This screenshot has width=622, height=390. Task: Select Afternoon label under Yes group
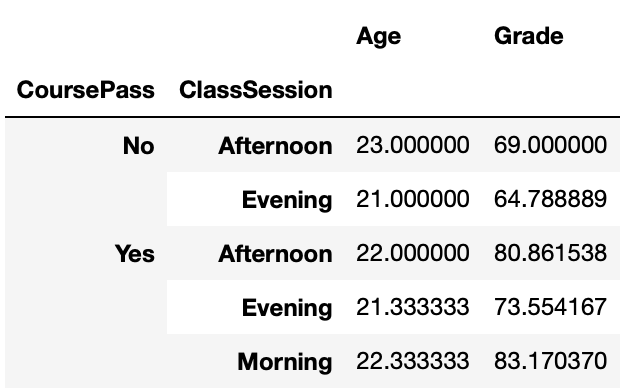(x=275, y=254)
